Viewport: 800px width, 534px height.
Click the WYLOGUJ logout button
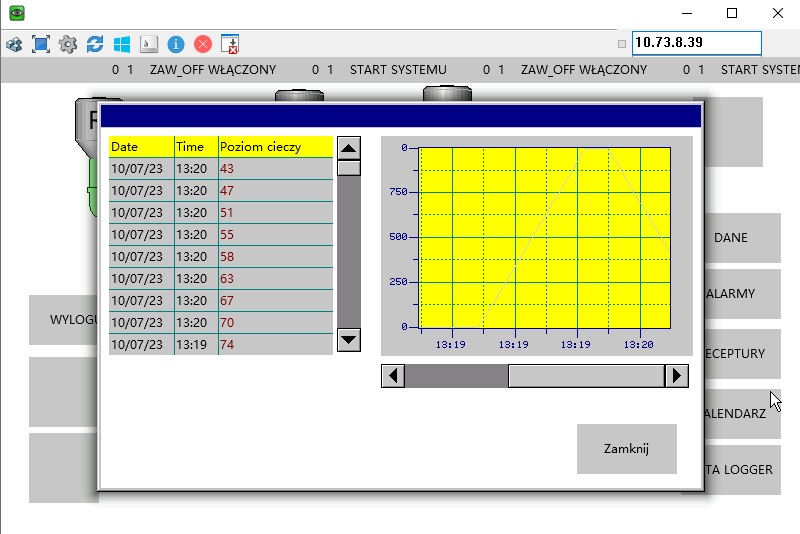pos(63,320)
